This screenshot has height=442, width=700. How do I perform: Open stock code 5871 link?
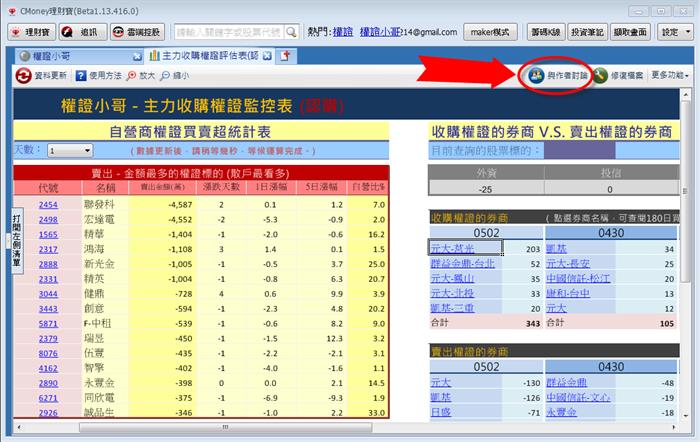click(x=48, y=324)
